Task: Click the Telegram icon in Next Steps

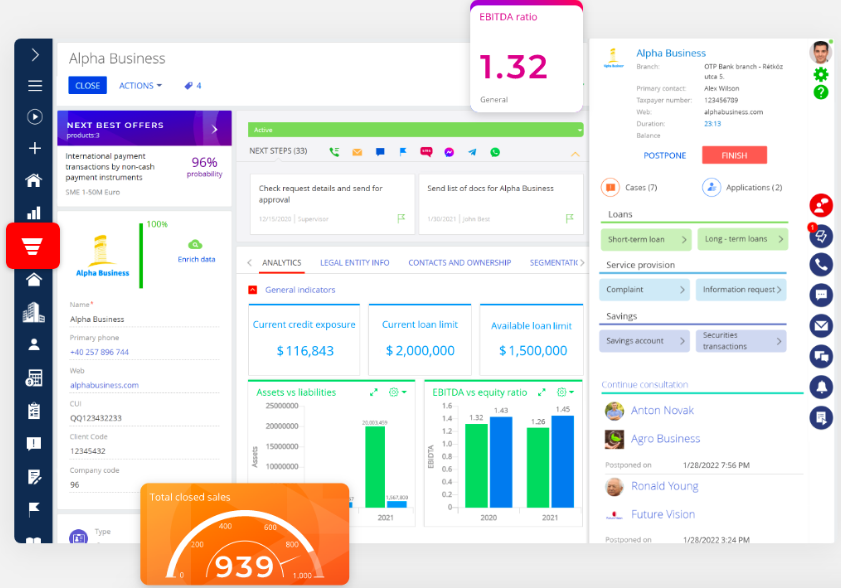Action: pyautogui.click(x=472, y=152)
